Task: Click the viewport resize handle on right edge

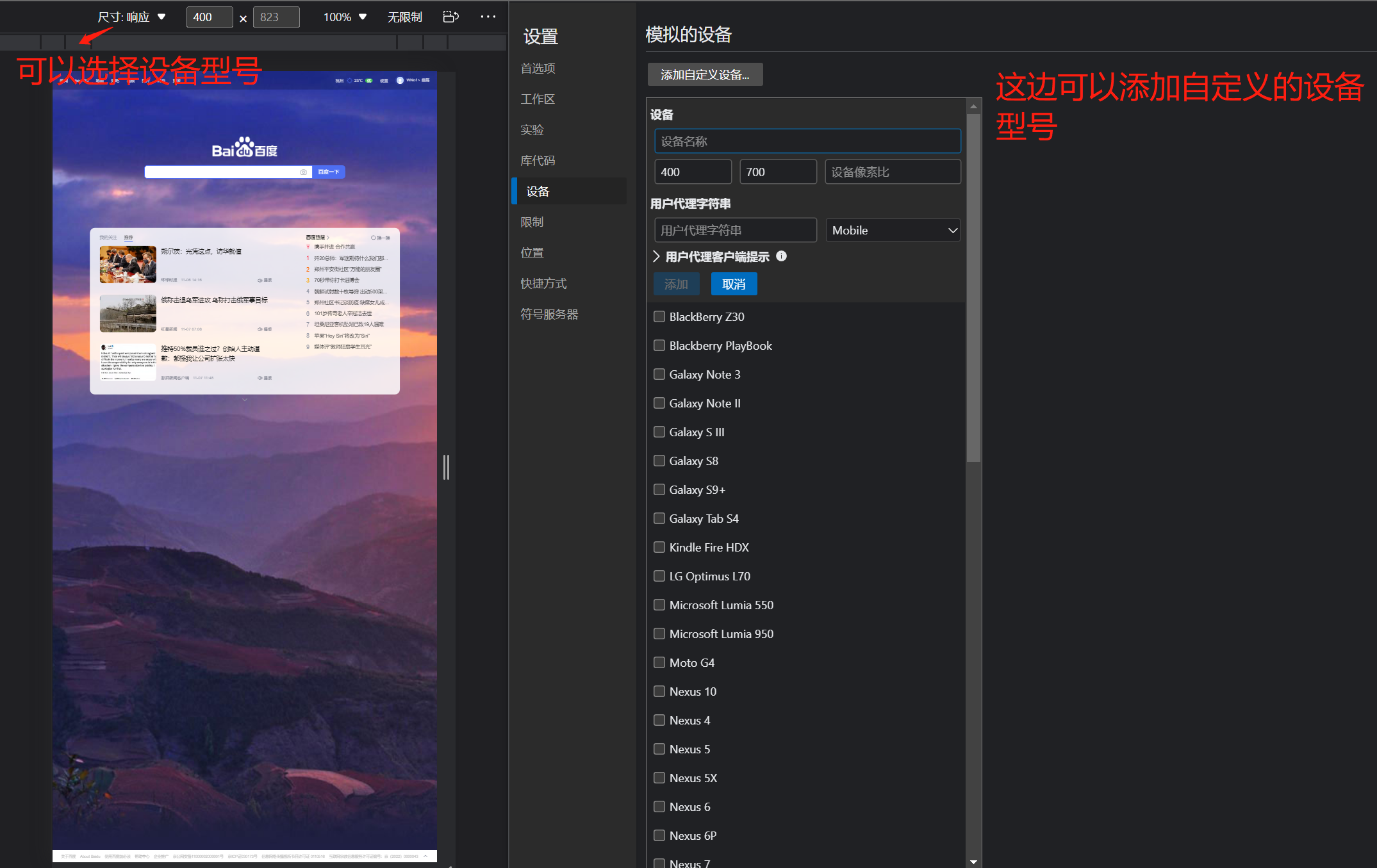Action: (446, 467)
